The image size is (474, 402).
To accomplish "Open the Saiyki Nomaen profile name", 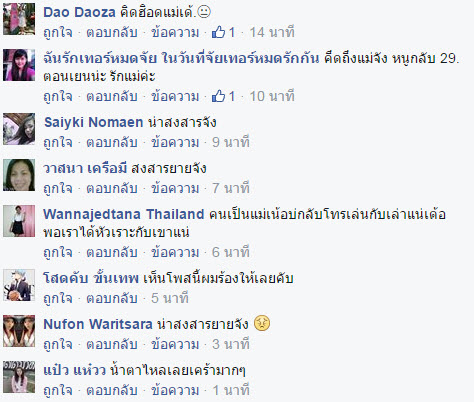I will 94,122.
